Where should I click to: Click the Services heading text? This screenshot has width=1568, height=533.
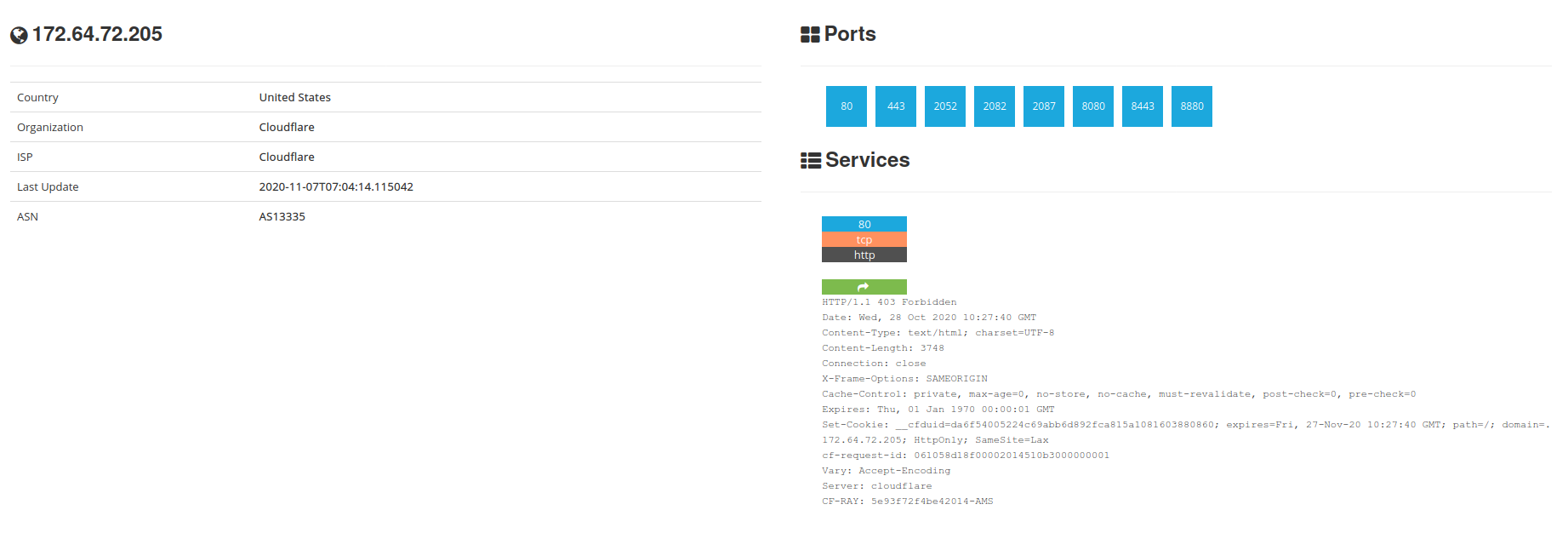coord(867,160)
